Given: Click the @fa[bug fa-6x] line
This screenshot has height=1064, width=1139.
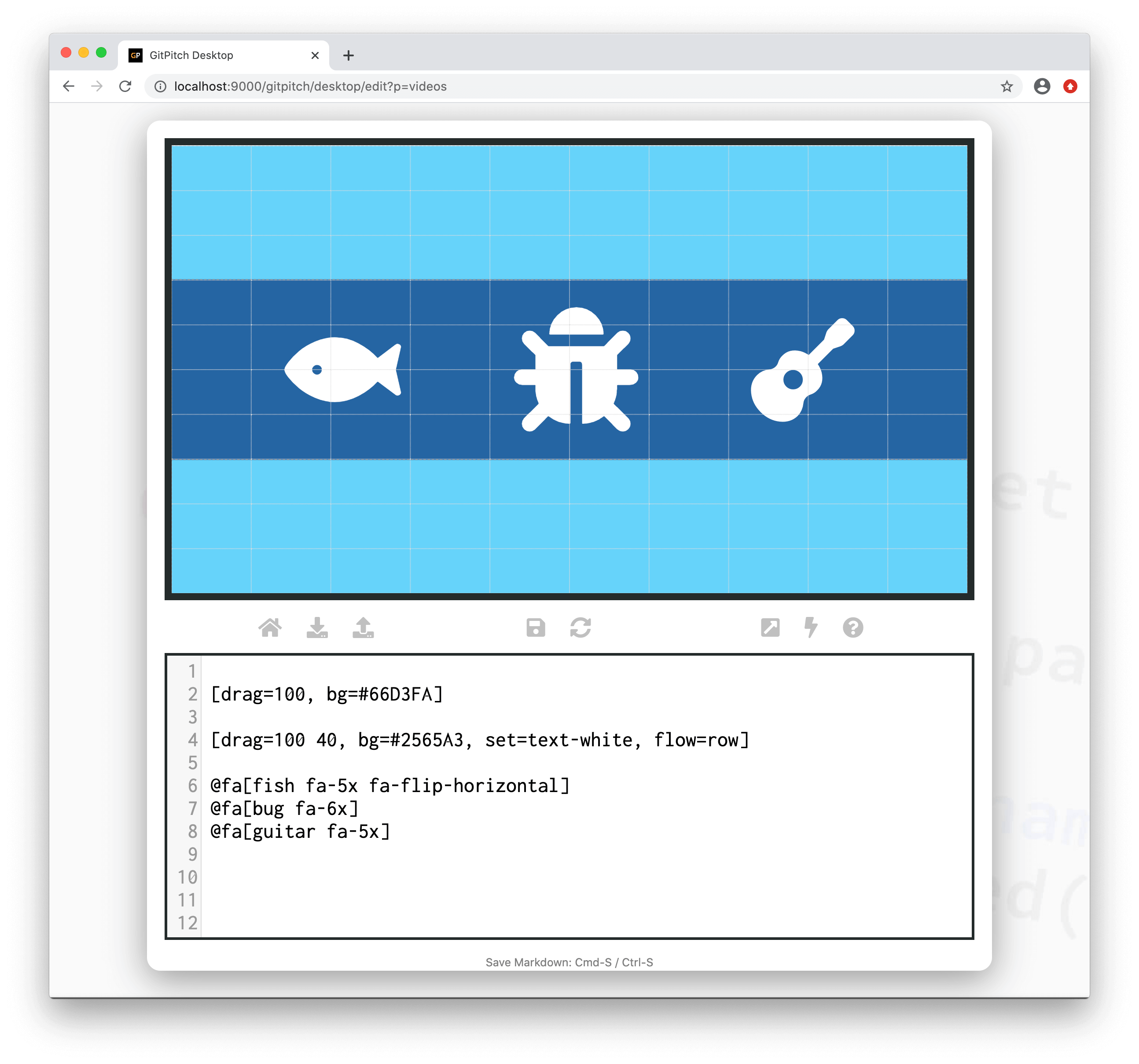Looking at the screenshot, I should (x=285, y=808).
